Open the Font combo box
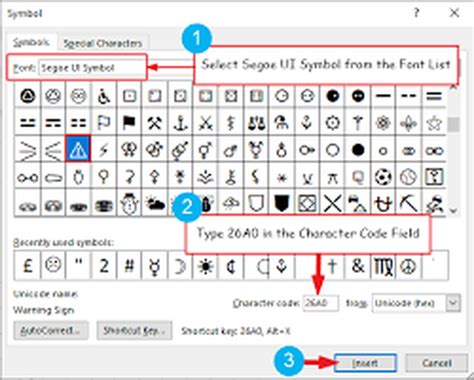 pos(92,68)
